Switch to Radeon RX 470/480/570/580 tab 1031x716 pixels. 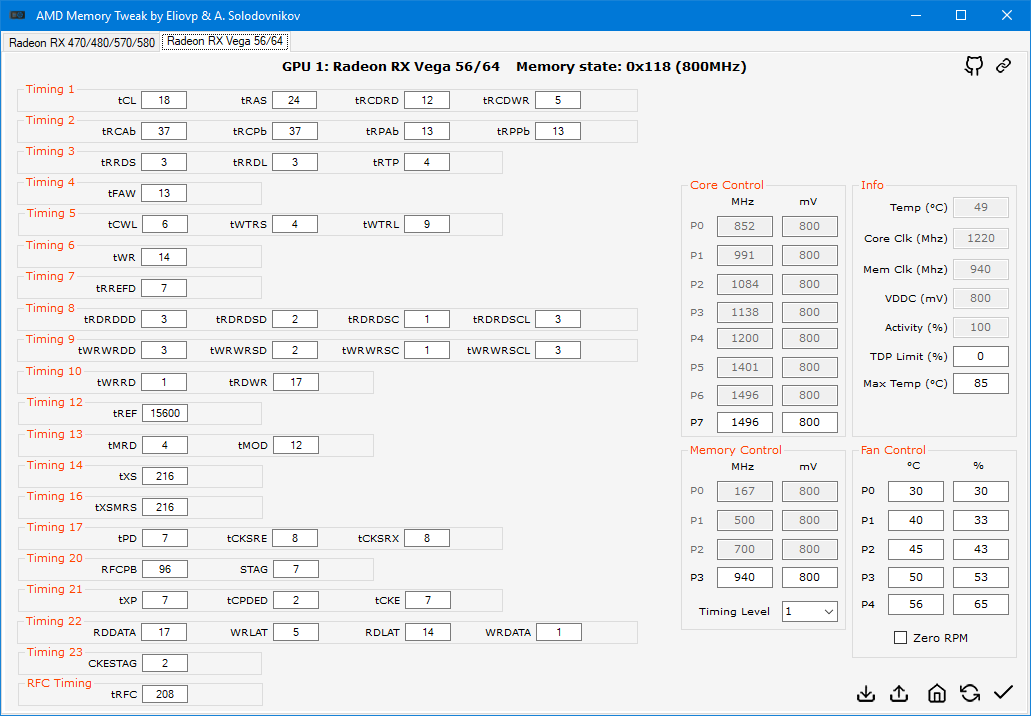(x=82, y=43)
